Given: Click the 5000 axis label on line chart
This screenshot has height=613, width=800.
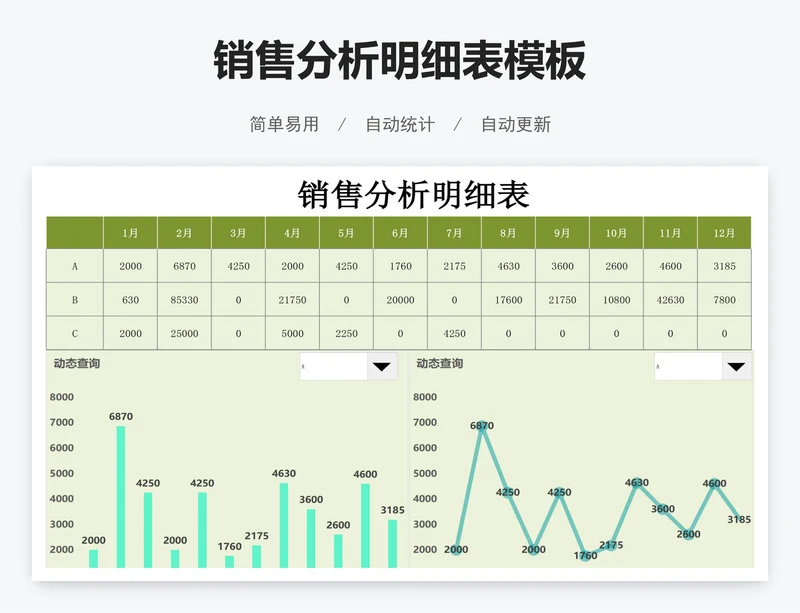Looking at the screenshot, I should point(425,473).
